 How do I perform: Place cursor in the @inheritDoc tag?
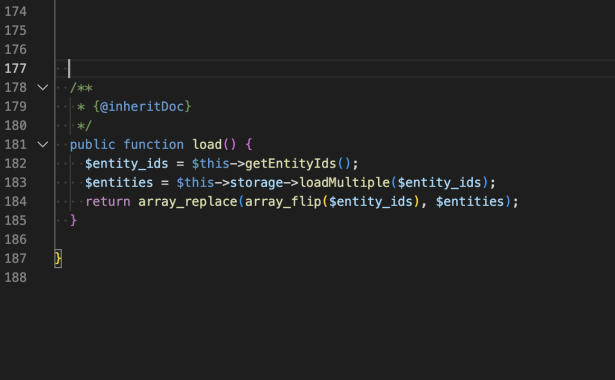(x=142, y=107)
